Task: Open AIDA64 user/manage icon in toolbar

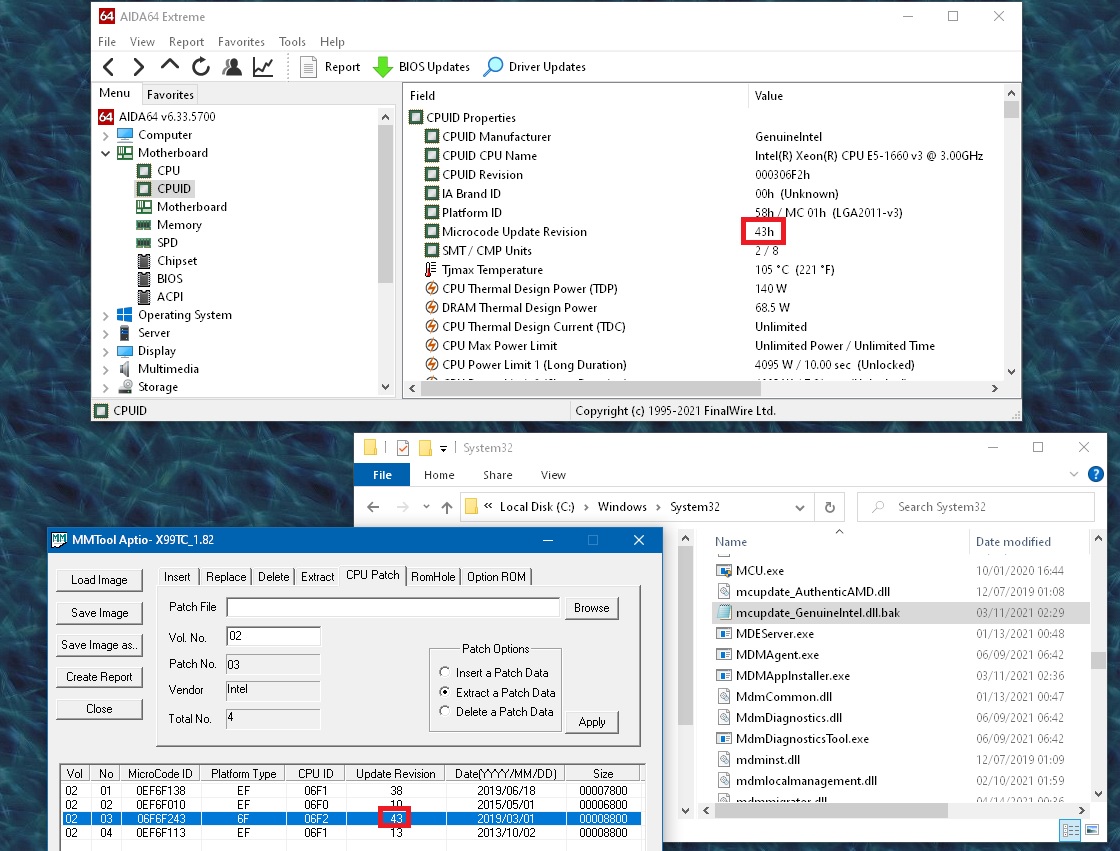Action: (231, 66)
